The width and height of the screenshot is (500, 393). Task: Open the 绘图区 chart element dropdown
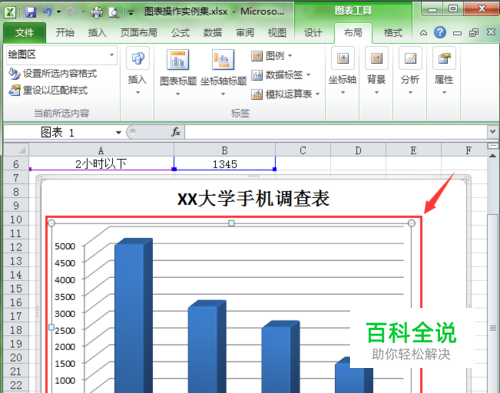pos(112,55)
